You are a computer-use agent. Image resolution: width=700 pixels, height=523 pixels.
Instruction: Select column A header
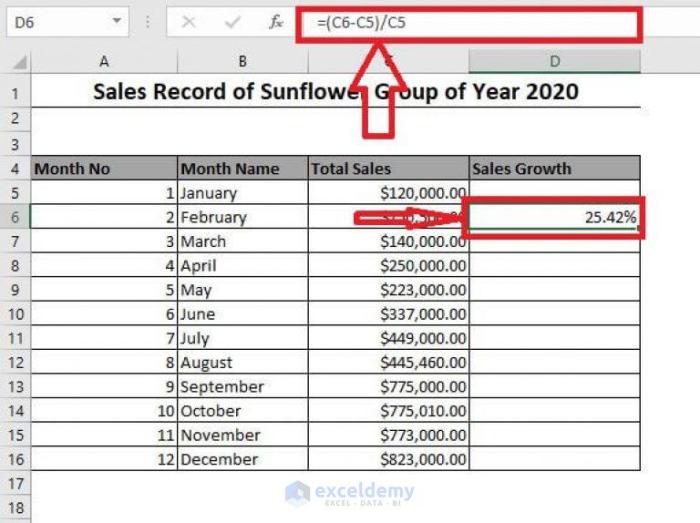[104, 62]
